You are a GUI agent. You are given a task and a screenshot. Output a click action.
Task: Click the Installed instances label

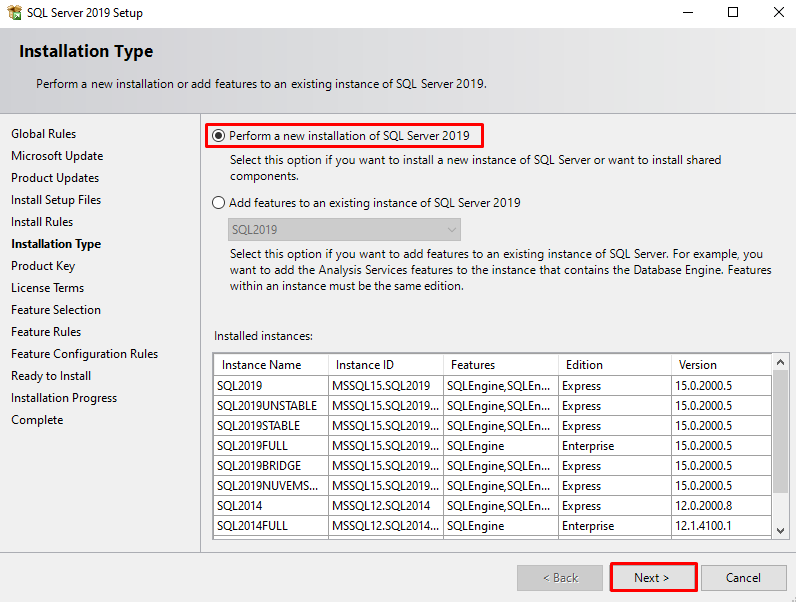coord(263,336)
